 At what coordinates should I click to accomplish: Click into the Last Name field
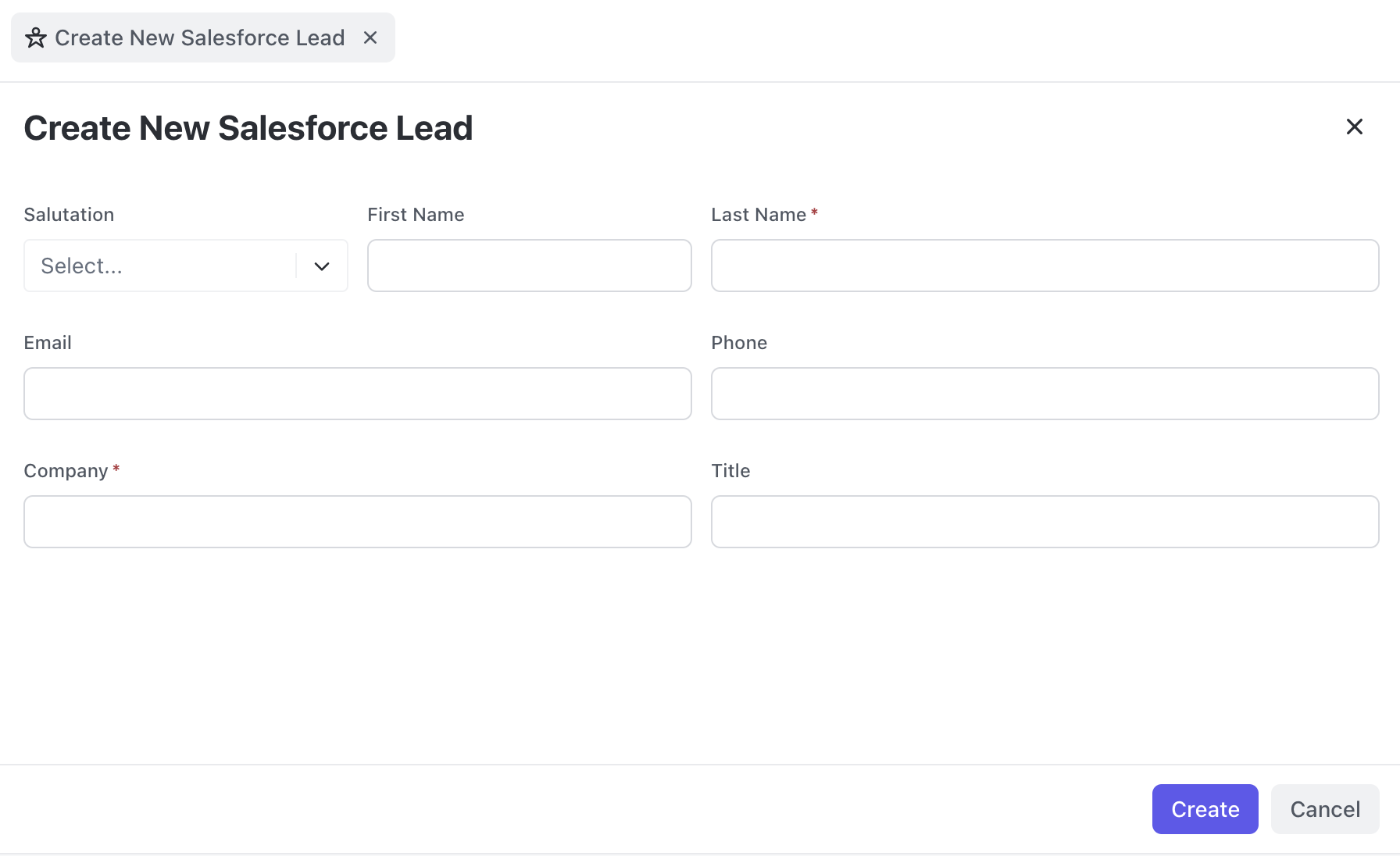click(1045, 266)
